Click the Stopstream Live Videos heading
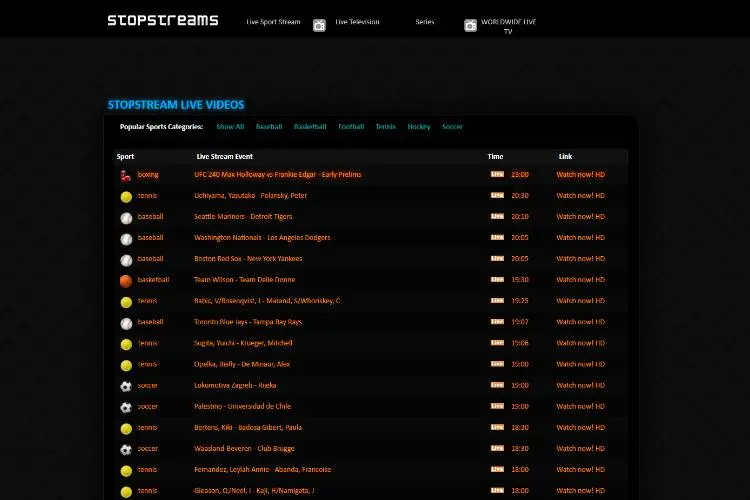 pyautogui.click(x=176, y=105)
